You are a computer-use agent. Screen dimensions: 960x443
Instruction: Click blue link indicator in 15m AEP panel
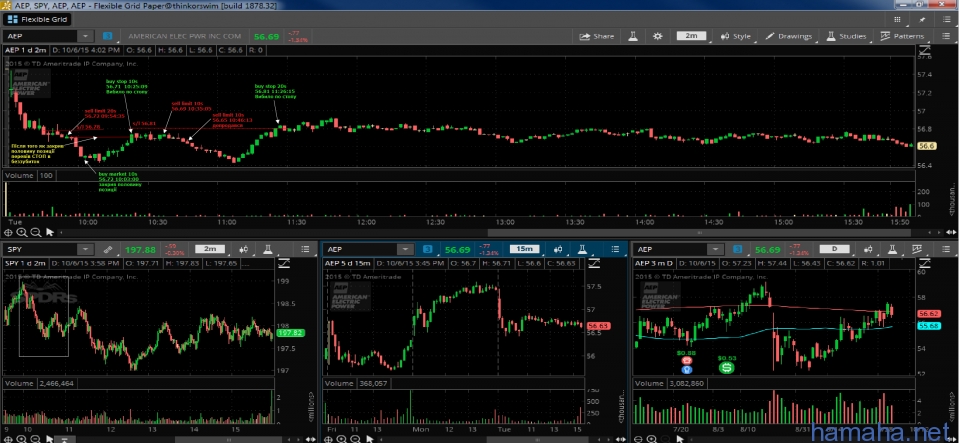427,250
